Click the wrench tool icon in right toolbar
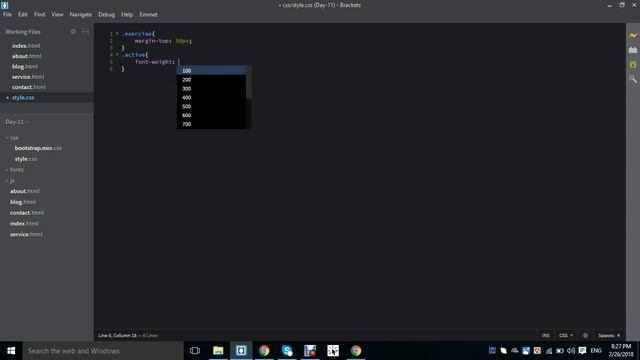 [633, 79]
